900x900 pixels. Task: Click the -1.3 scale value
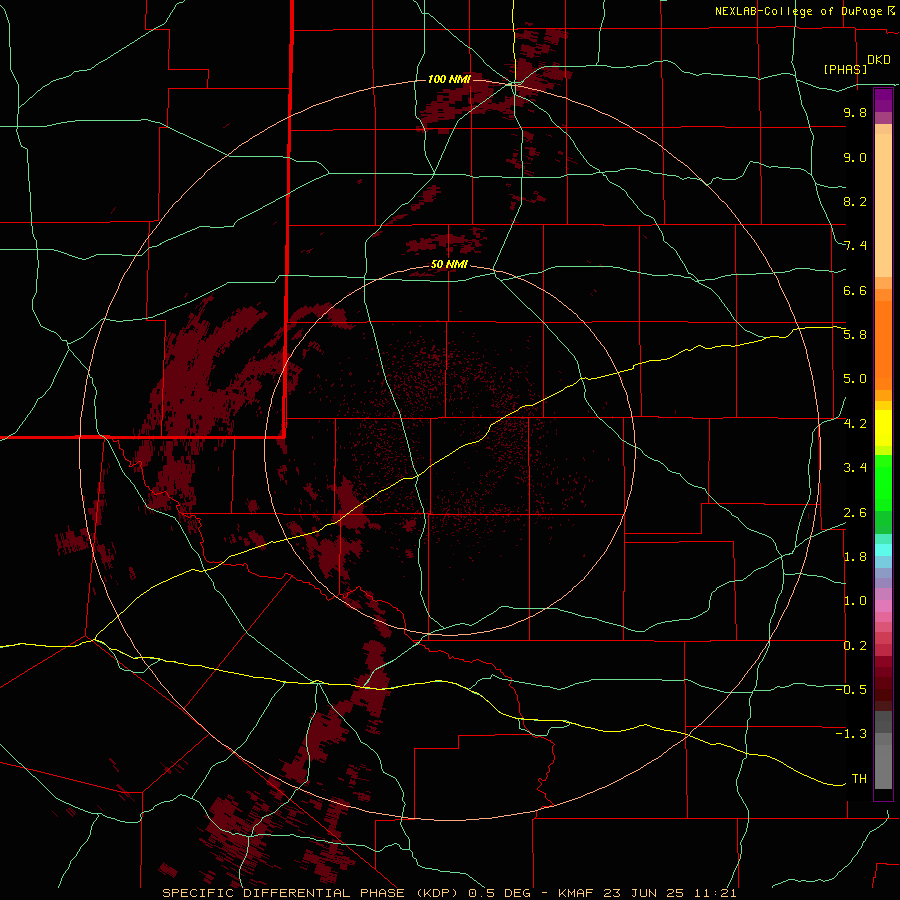click(851, 734)
